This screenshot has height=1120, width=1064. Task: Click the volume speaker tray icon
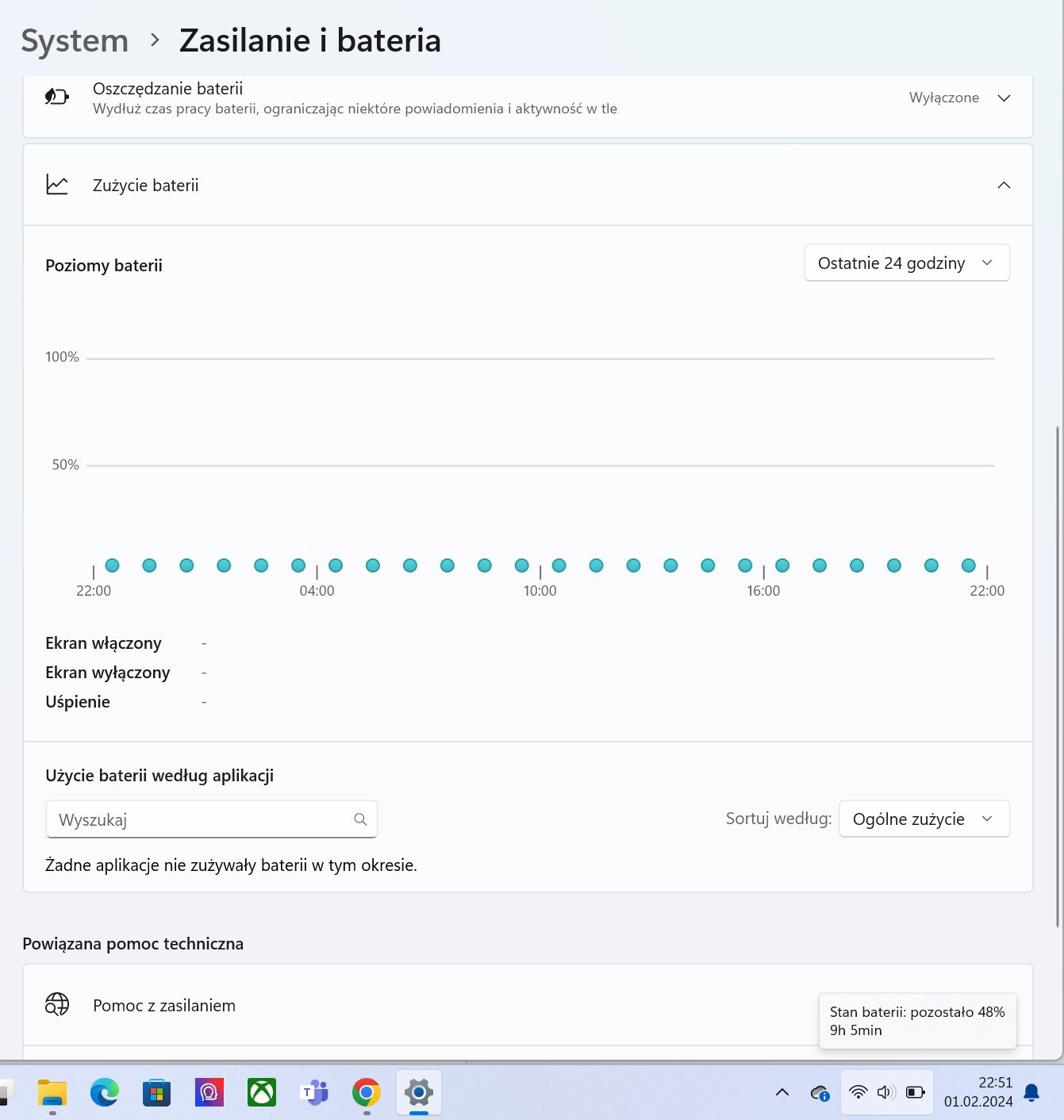tap(886, 1093)
